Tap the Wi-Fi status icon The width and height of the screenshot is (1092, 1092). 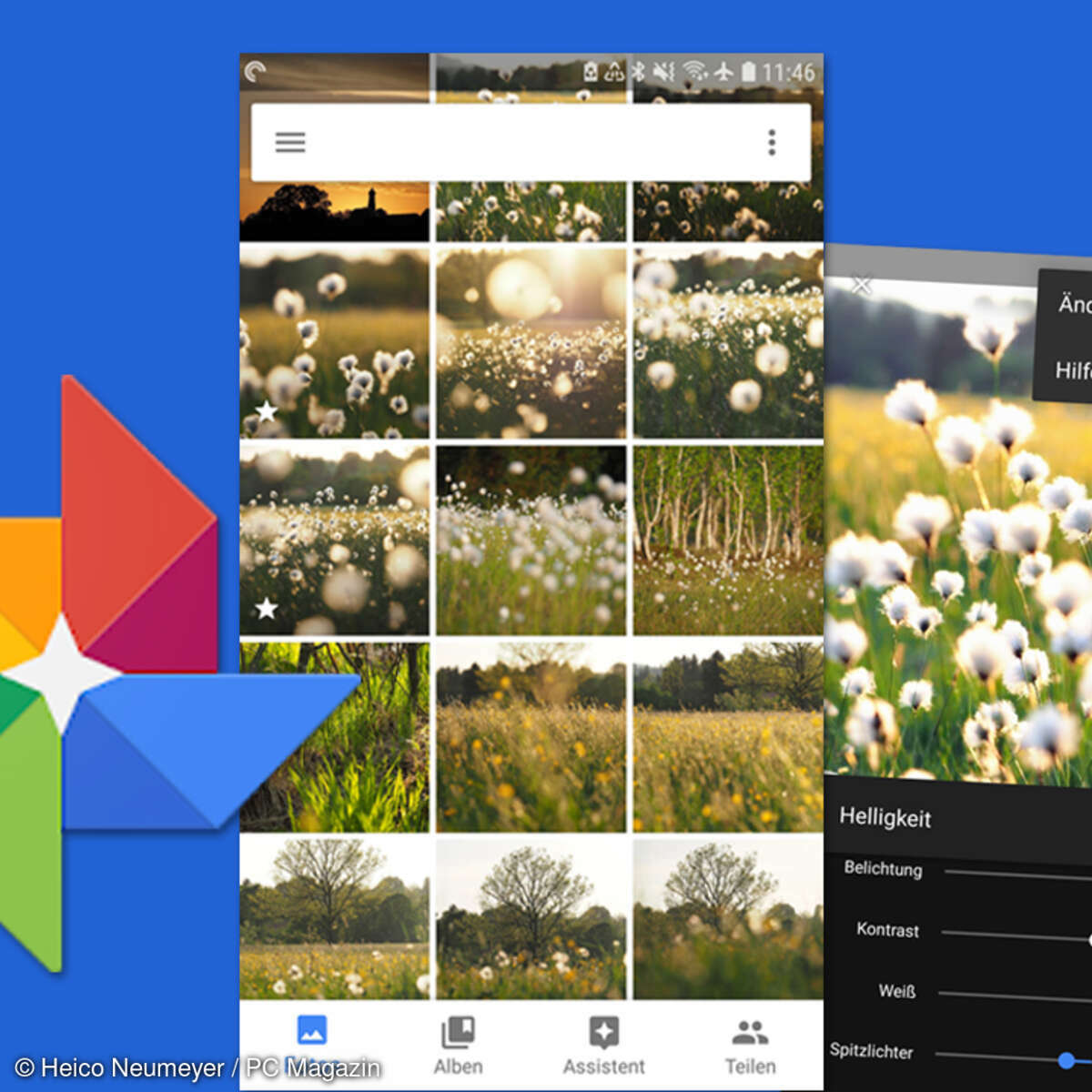pos(694,71)
